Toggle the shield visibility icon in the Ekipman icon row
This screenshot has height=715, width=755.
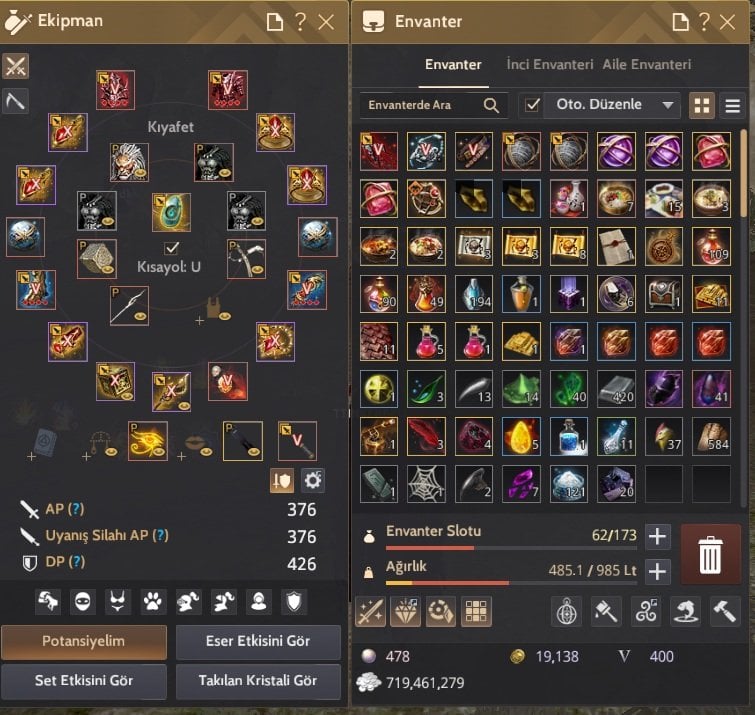[294, 601]
